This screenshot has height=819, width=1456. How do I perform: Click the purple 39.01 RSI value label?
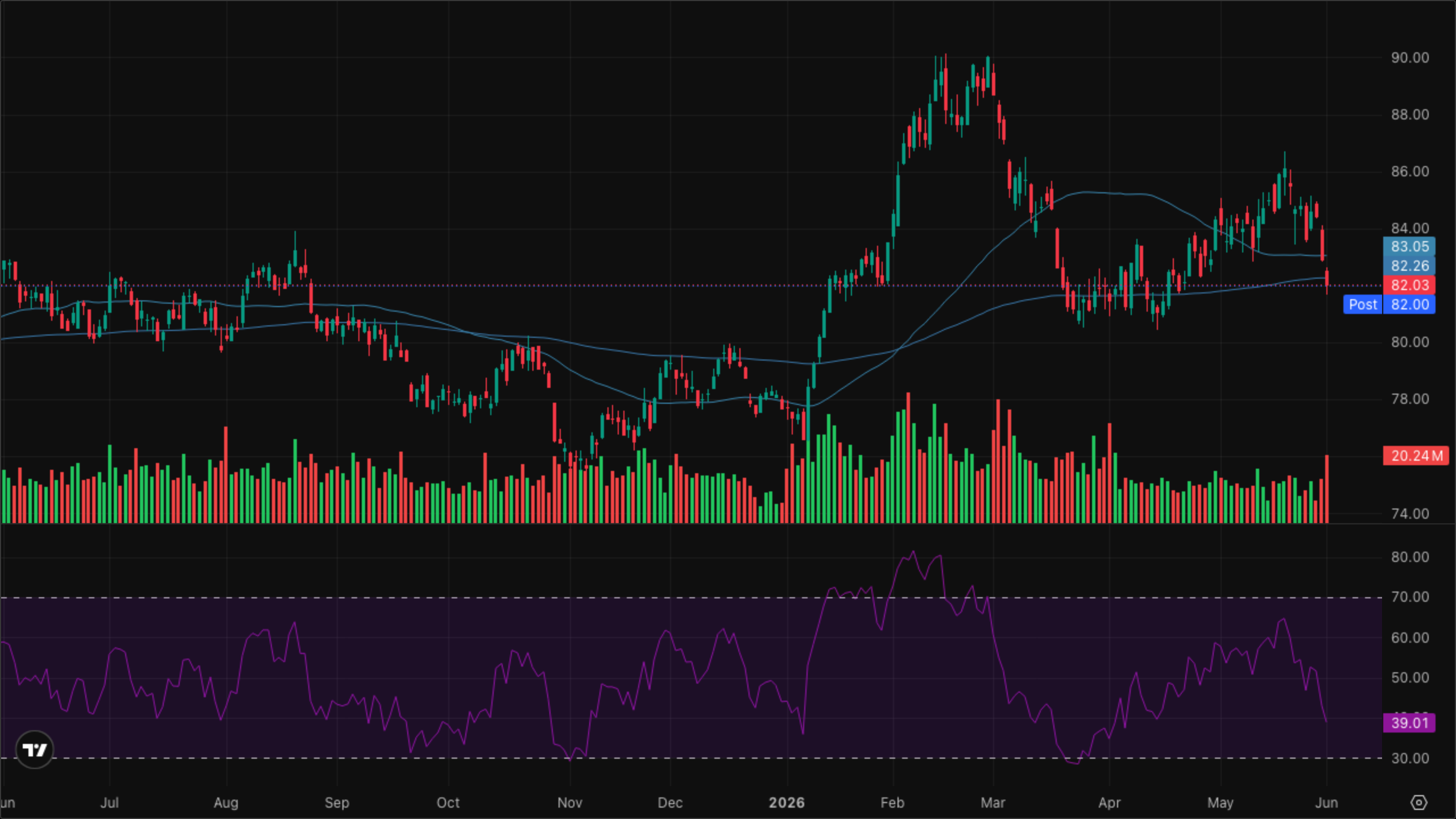coord(1409,723)
